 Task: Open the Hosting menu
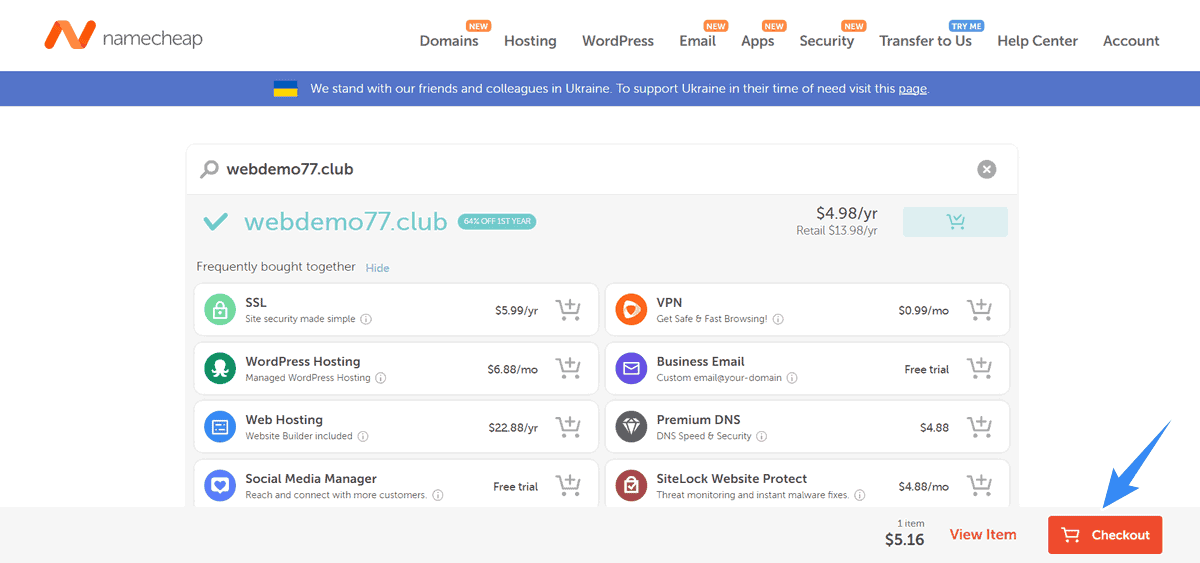(x=530, y=41)
